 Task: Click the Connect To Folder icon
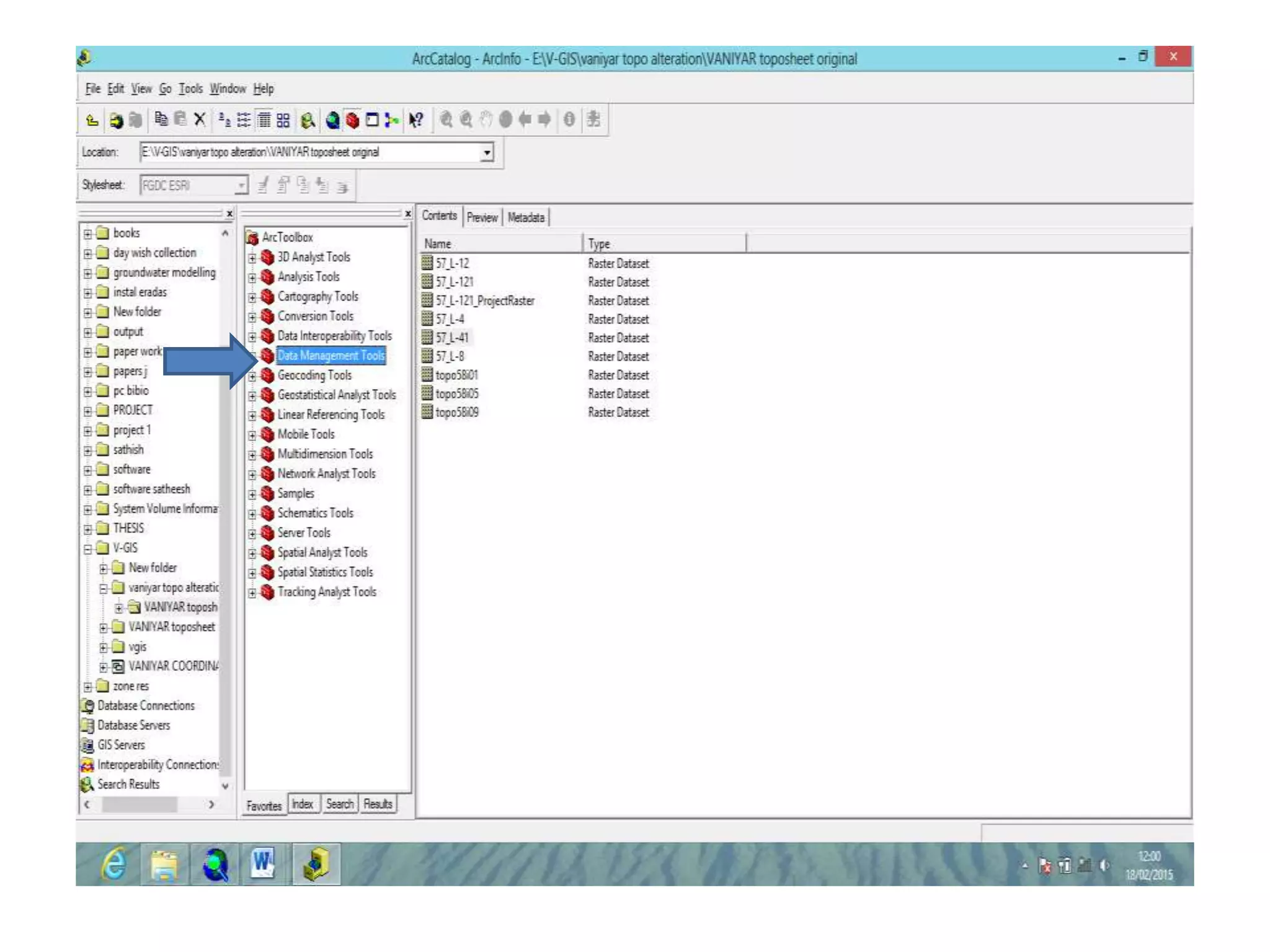click(x=116, y=120)
